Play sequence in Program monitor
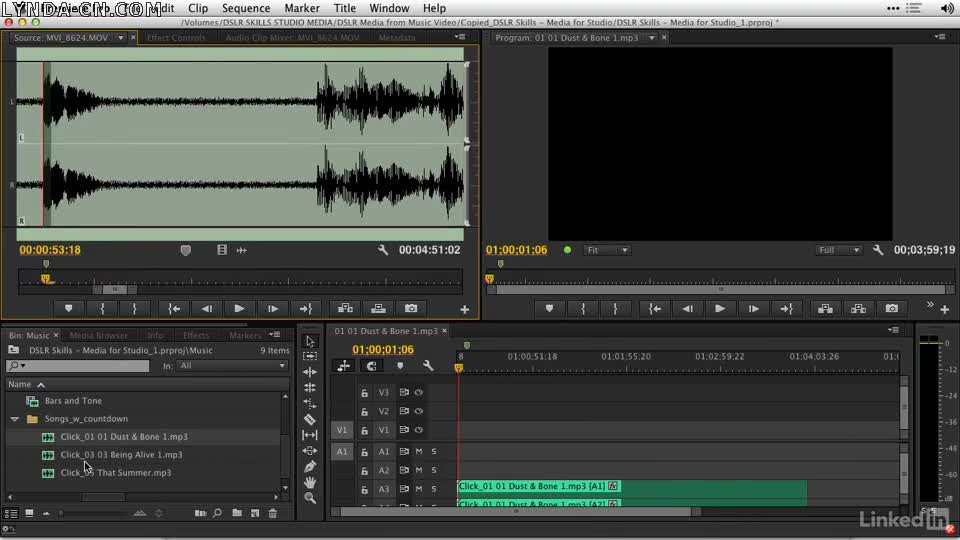The height and width of the screenshot is (540, 960). [720, 309]
